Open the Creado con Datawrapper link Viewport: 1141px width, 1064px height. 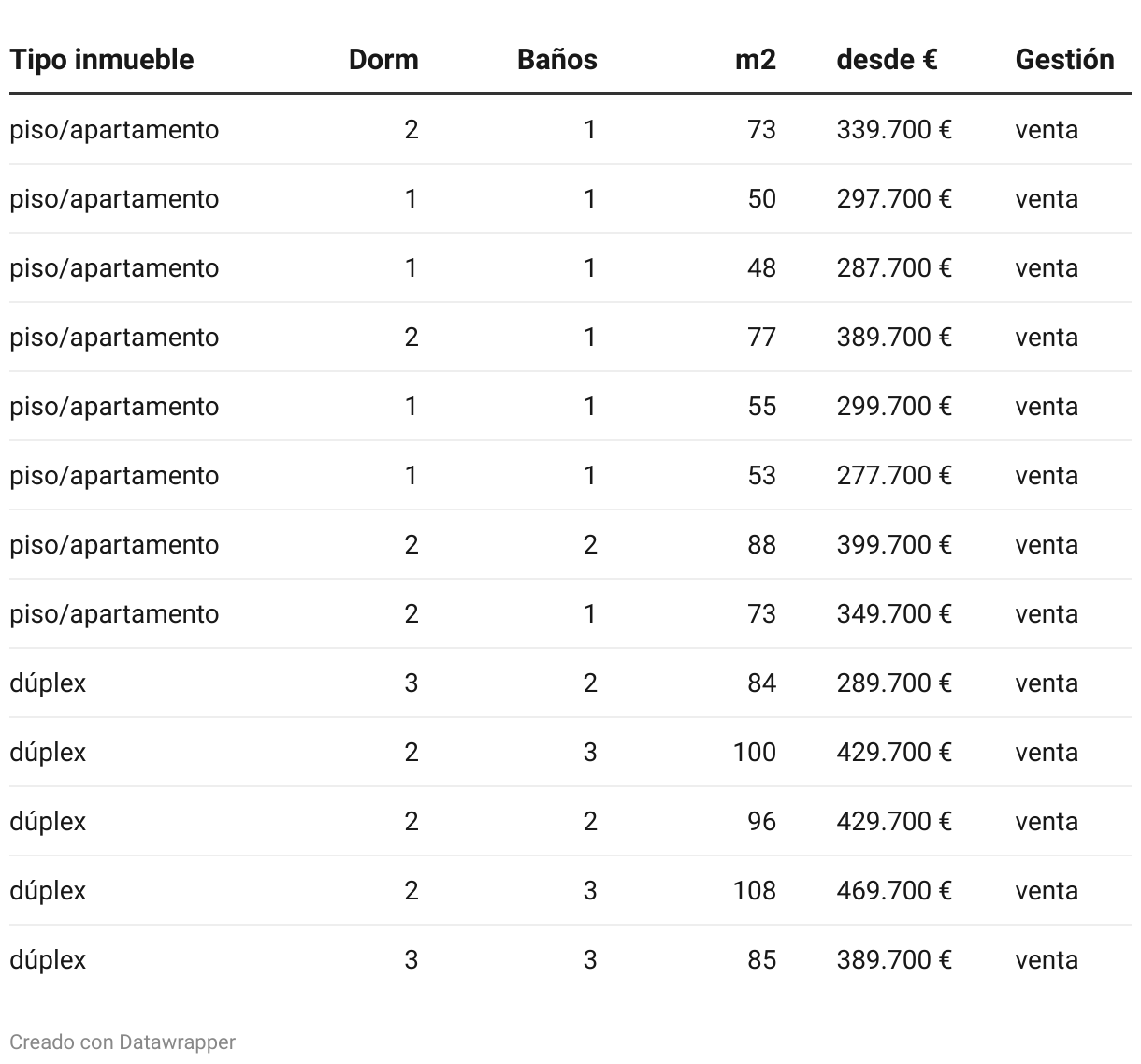click(123, 1042)
